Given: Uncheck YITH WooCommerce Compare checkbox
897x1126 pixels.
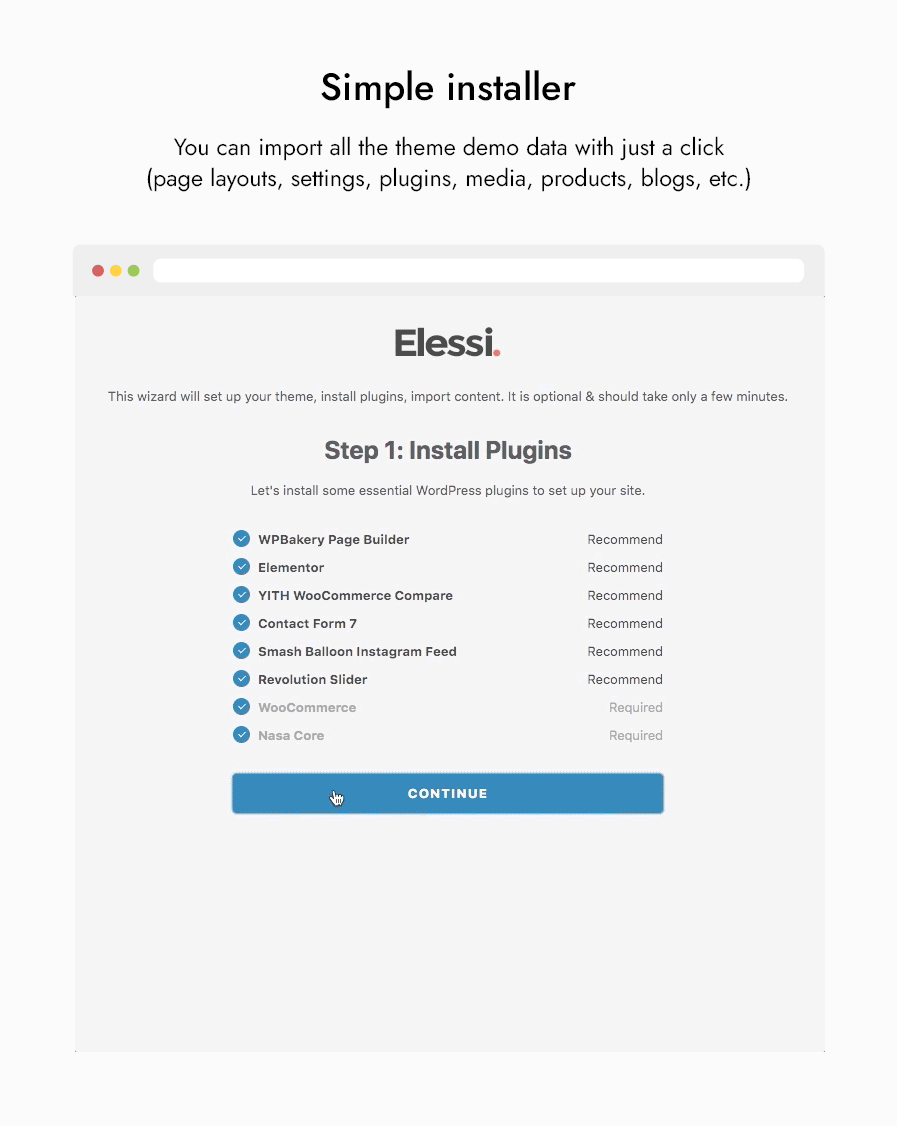Looking at the screenshot, I should click(241, 595).
